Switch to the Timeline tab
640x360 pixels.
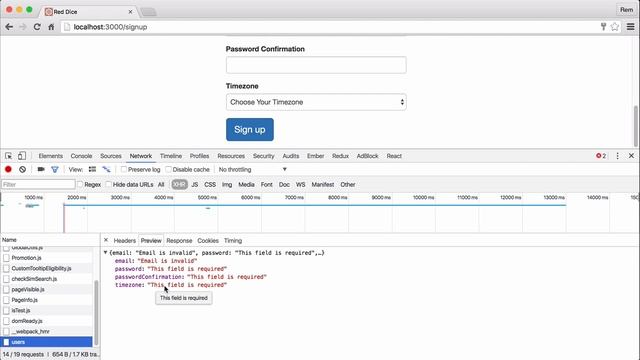point(171,156)
